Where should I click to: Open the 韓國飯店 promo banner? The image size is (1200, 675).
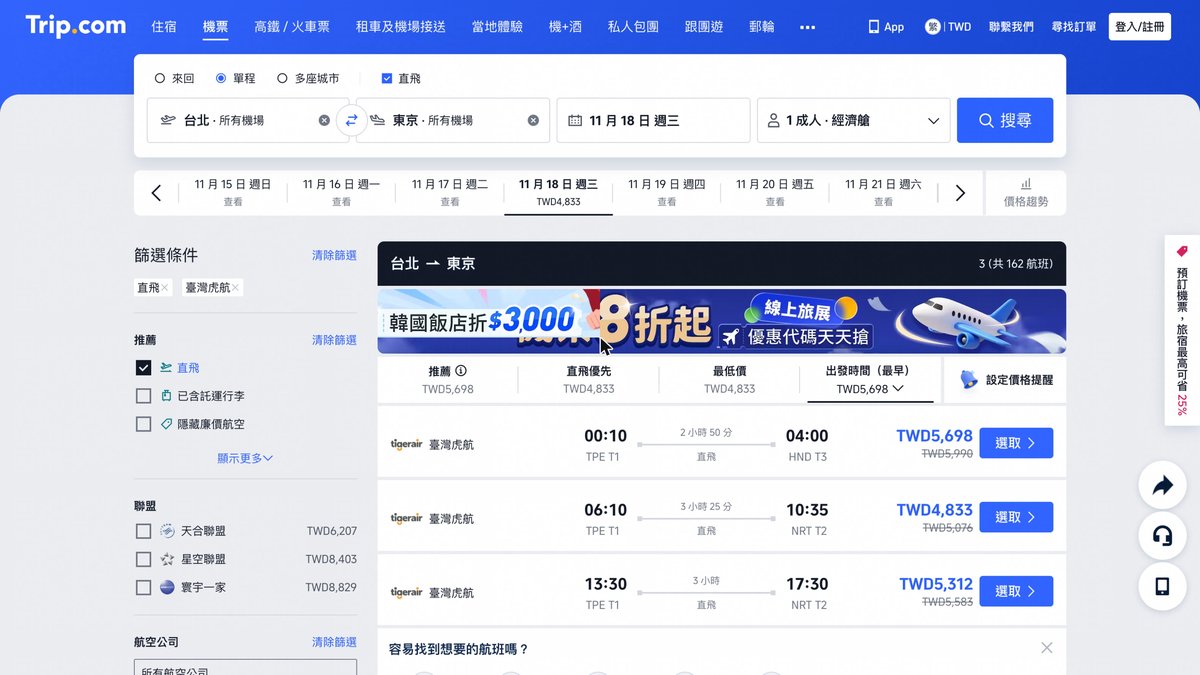[722, 321]
